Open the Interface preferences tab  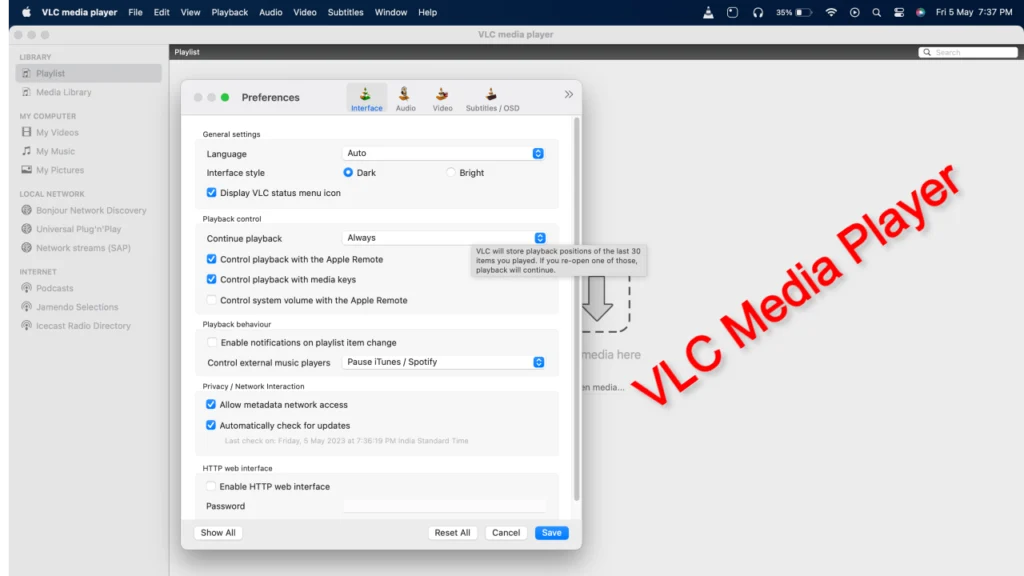click(x=366, y=99)
